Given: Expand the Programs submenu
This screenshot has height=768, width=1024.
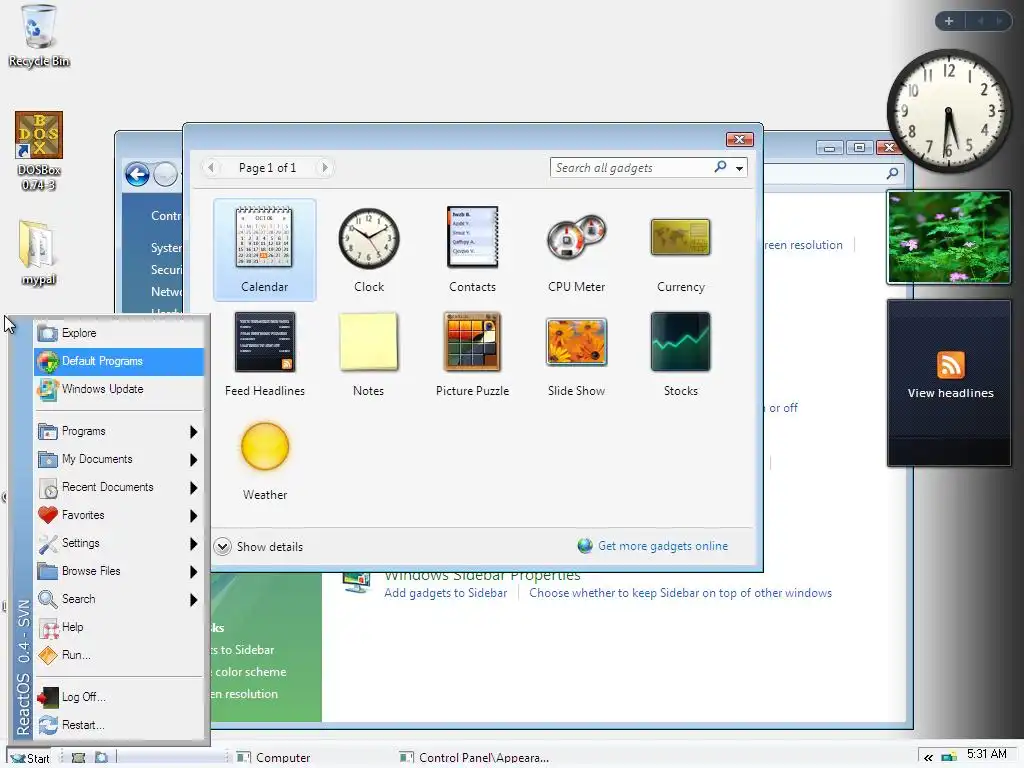Looking at the screenshot, I should (x=193, y=432).
